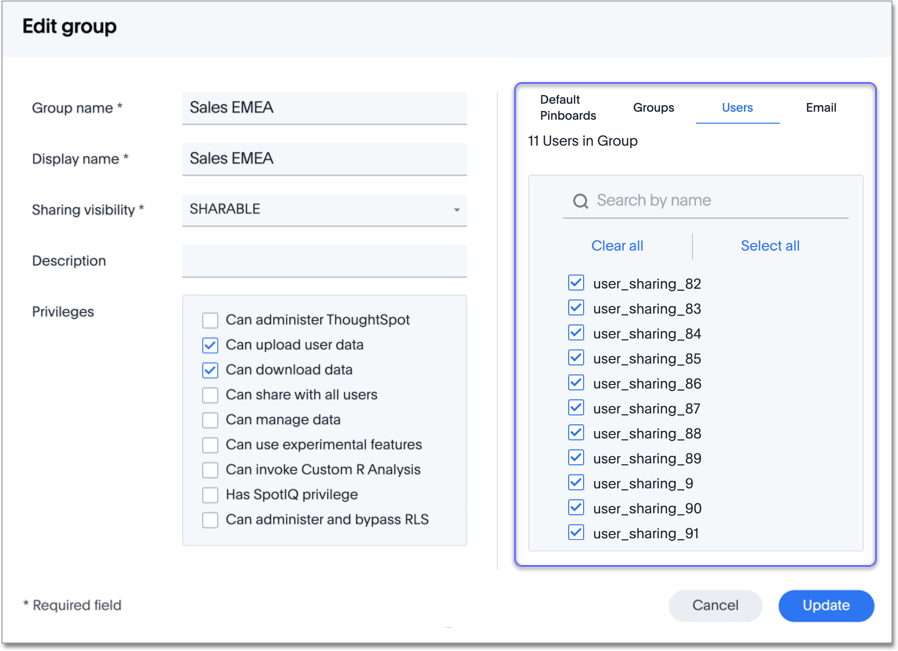The height and width of the screenshot is (651, 898).
Task: Tick Has SpotIQ privilege checkbox
Action: click(x=210, y=495)
